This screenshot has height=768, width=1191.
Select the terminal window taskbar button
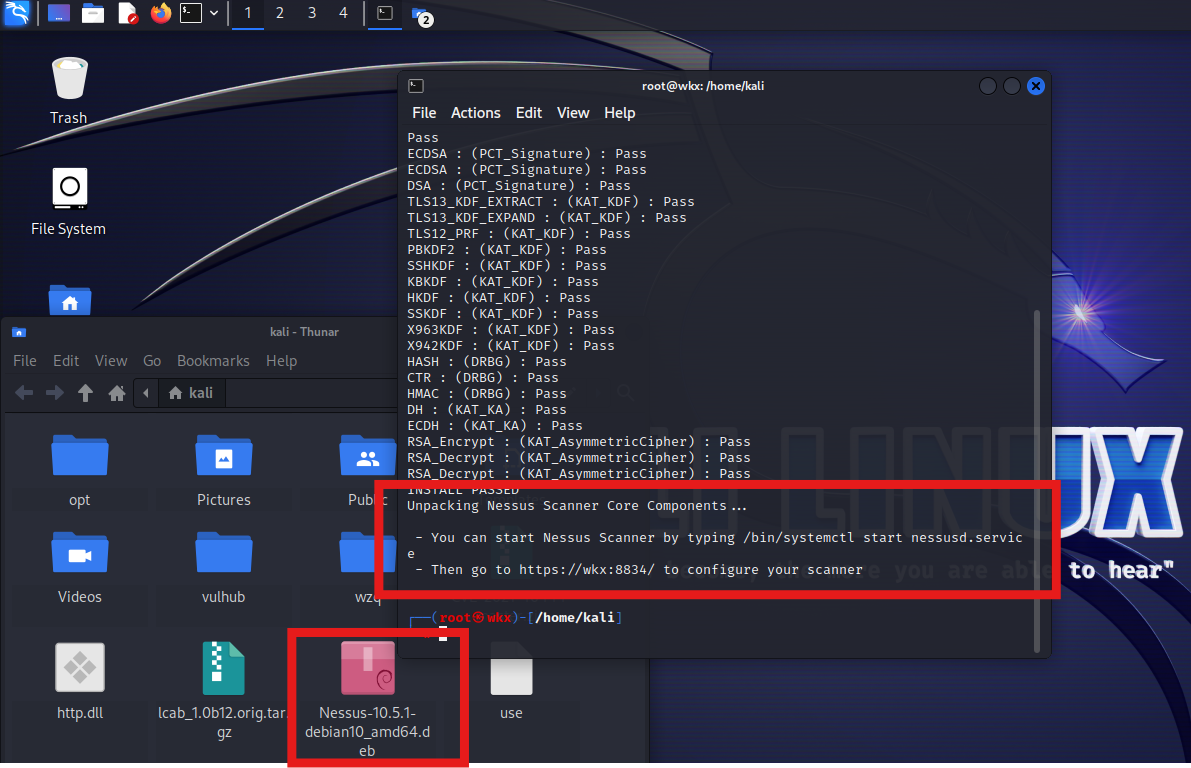385,13
